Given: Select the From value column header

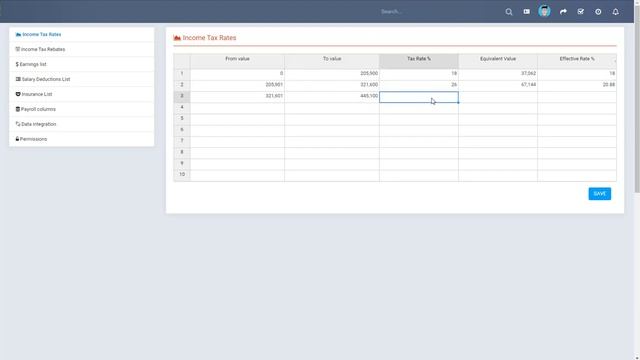Looking at the screenshot, I should (x=237, y=61).
